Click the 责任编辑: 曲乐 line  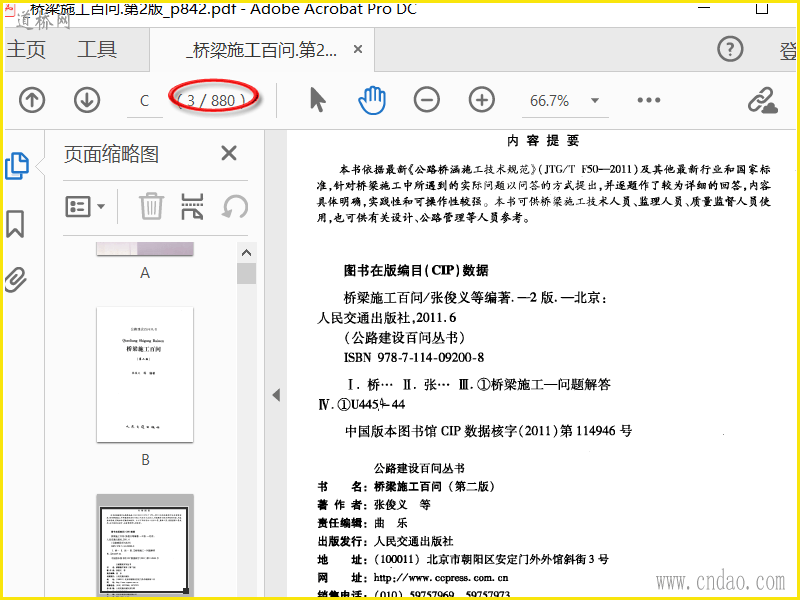pyautogui.click(x=362, y=523)
